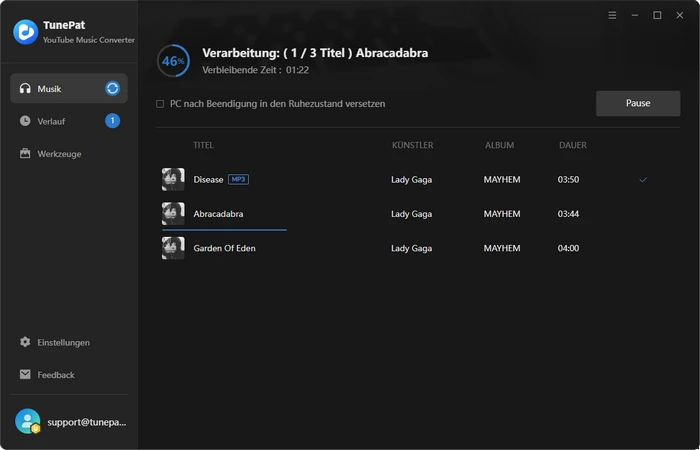Click the blue badge showing 1
The height and width of the screenshot is (450, 700).
click(x=112, y=121)
